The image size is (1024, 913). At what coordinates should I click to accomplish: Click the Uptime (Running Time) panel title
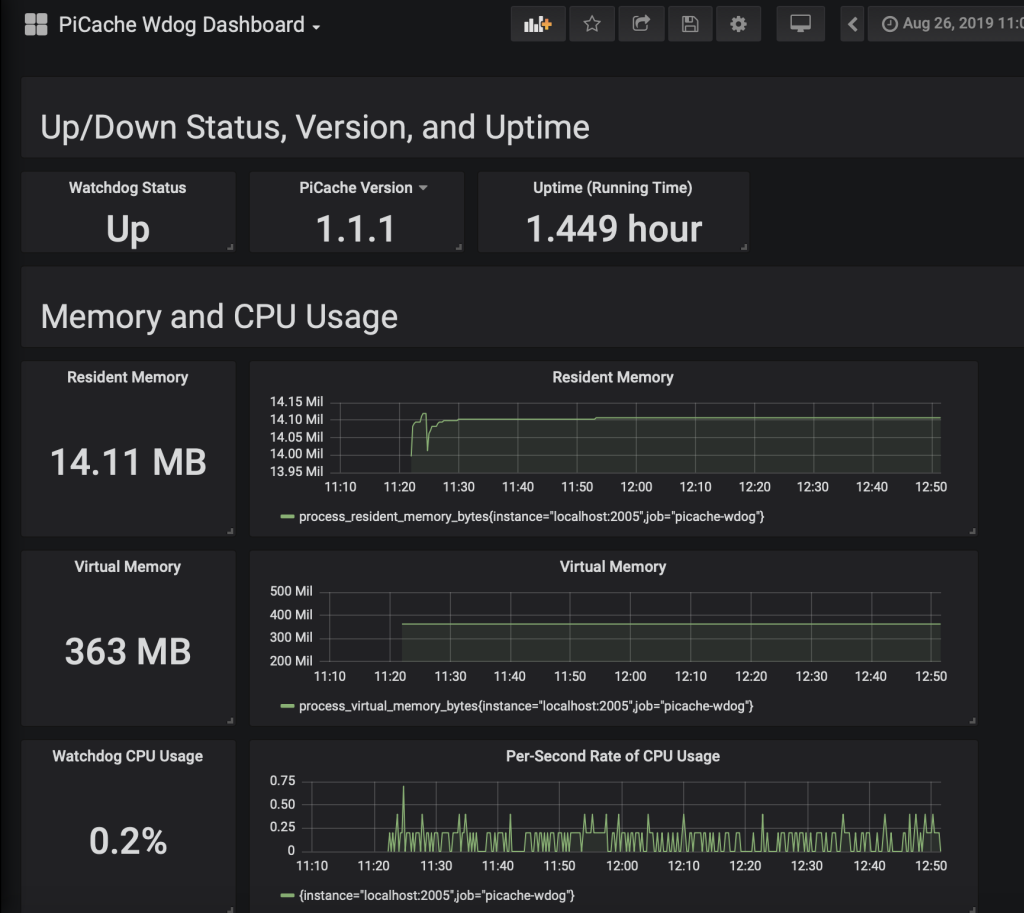pos(612,188)
